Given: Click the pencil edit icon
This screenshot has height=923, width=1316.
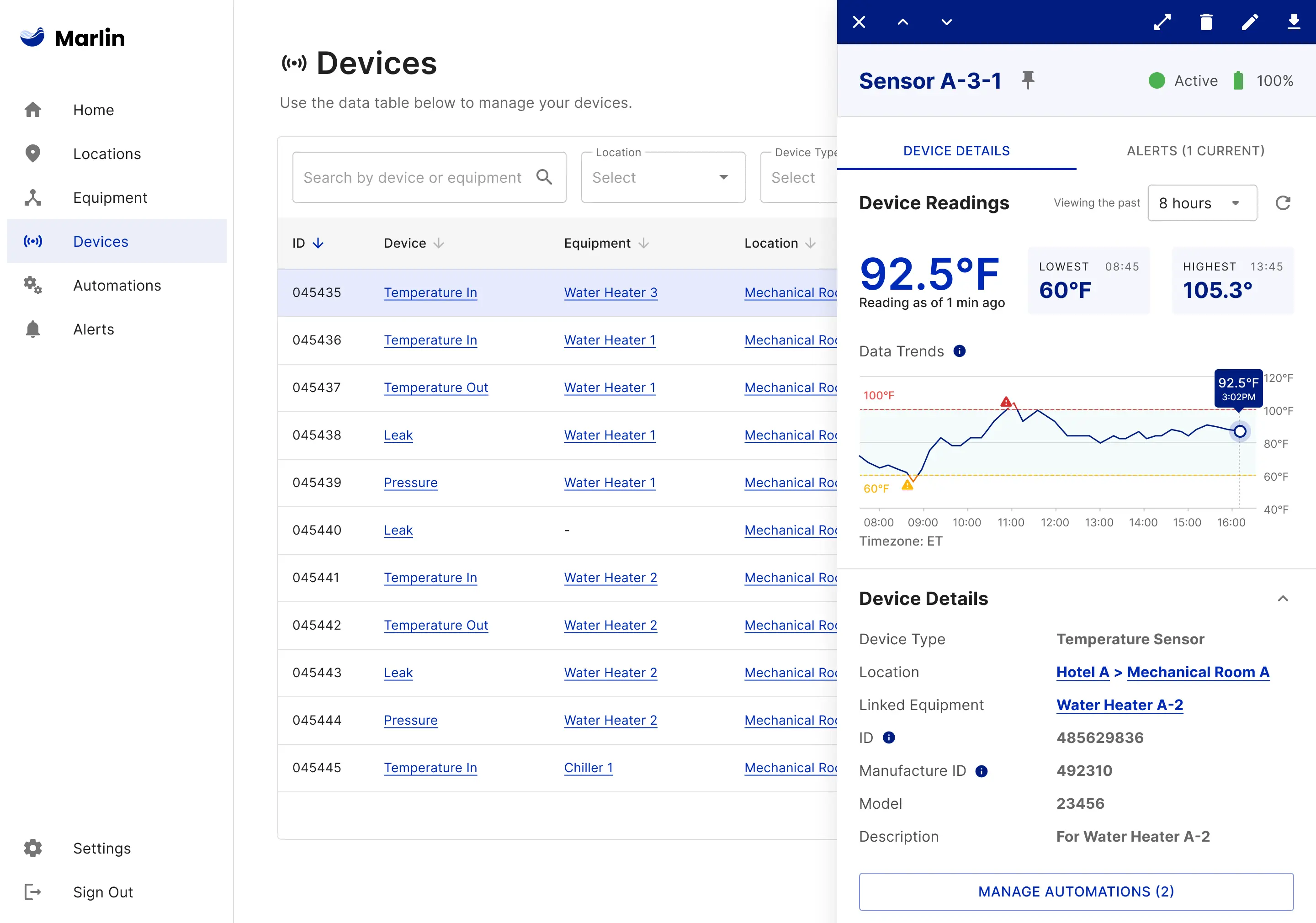Looking at the screenshot, I should tap(1249, 22).
